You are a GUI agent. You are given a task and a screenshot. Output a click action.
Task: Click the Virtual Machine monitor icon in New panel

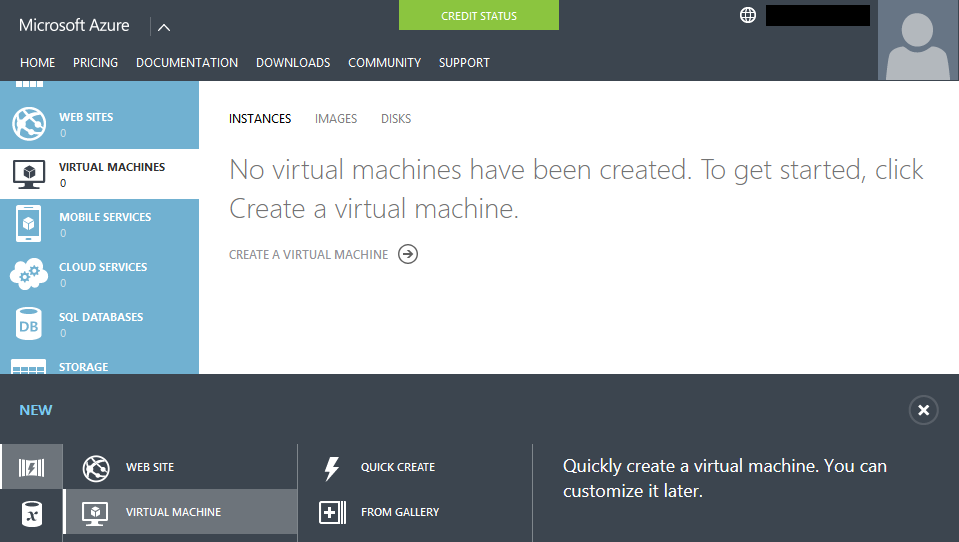coord(95,513)
